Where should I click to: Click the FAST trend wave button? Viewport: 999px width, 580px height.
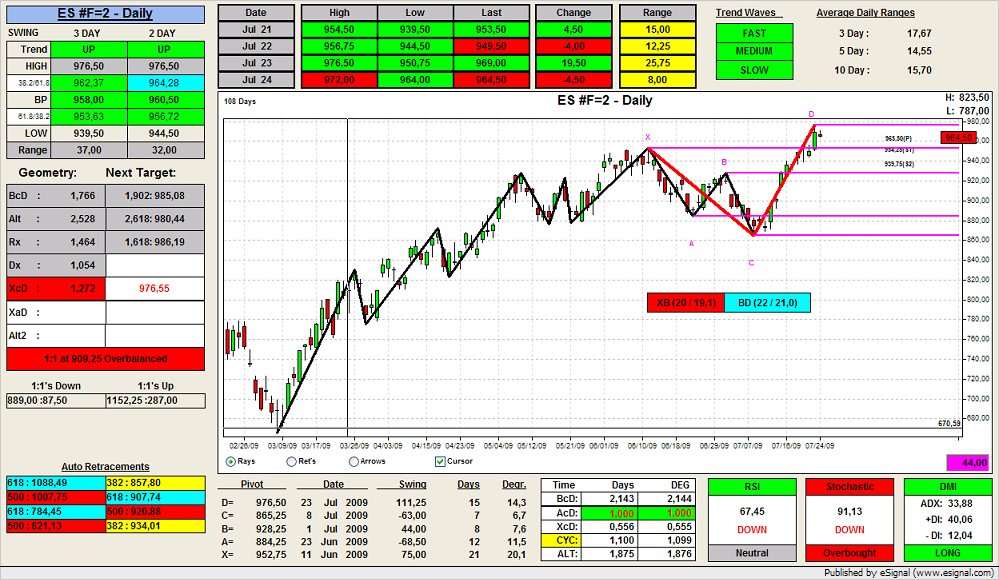(754, 33)
